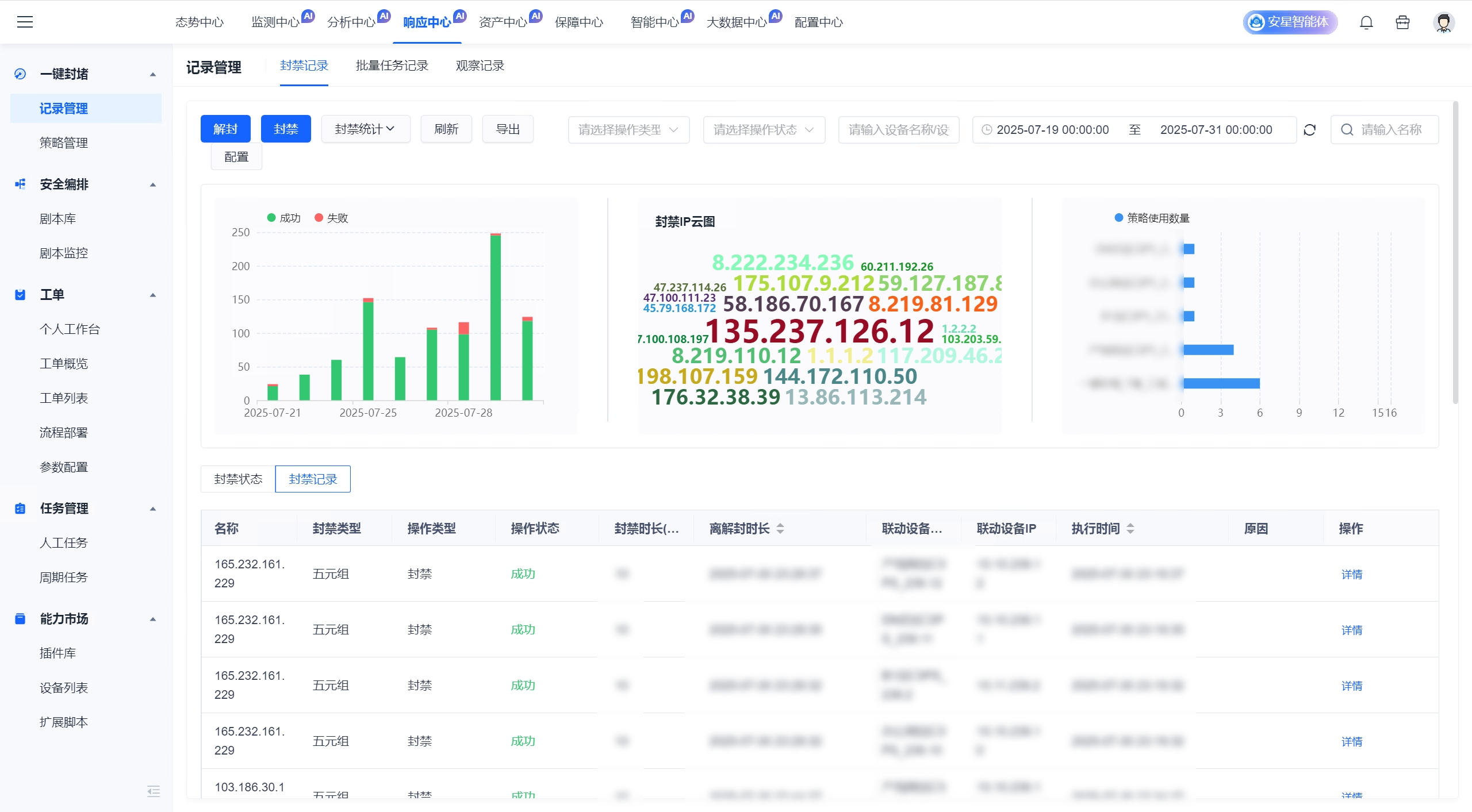
Task: Click the notification bell icon
Action: (1366, 22)
